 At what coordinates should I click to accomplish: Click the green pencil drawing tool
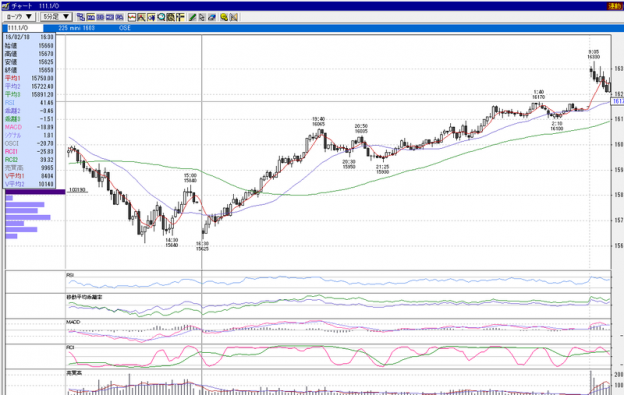pyautogui.click(x=192, y=17)
